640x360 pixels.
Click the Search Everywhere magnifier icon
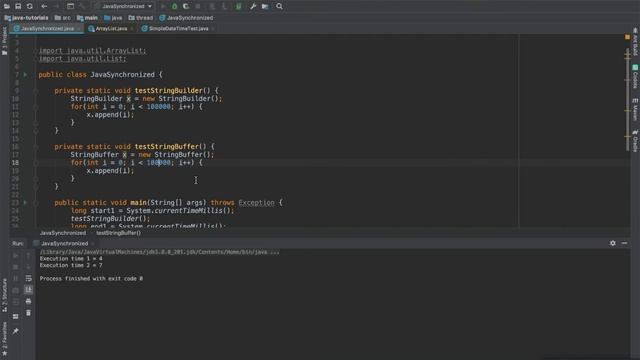(x=279, y=6)
